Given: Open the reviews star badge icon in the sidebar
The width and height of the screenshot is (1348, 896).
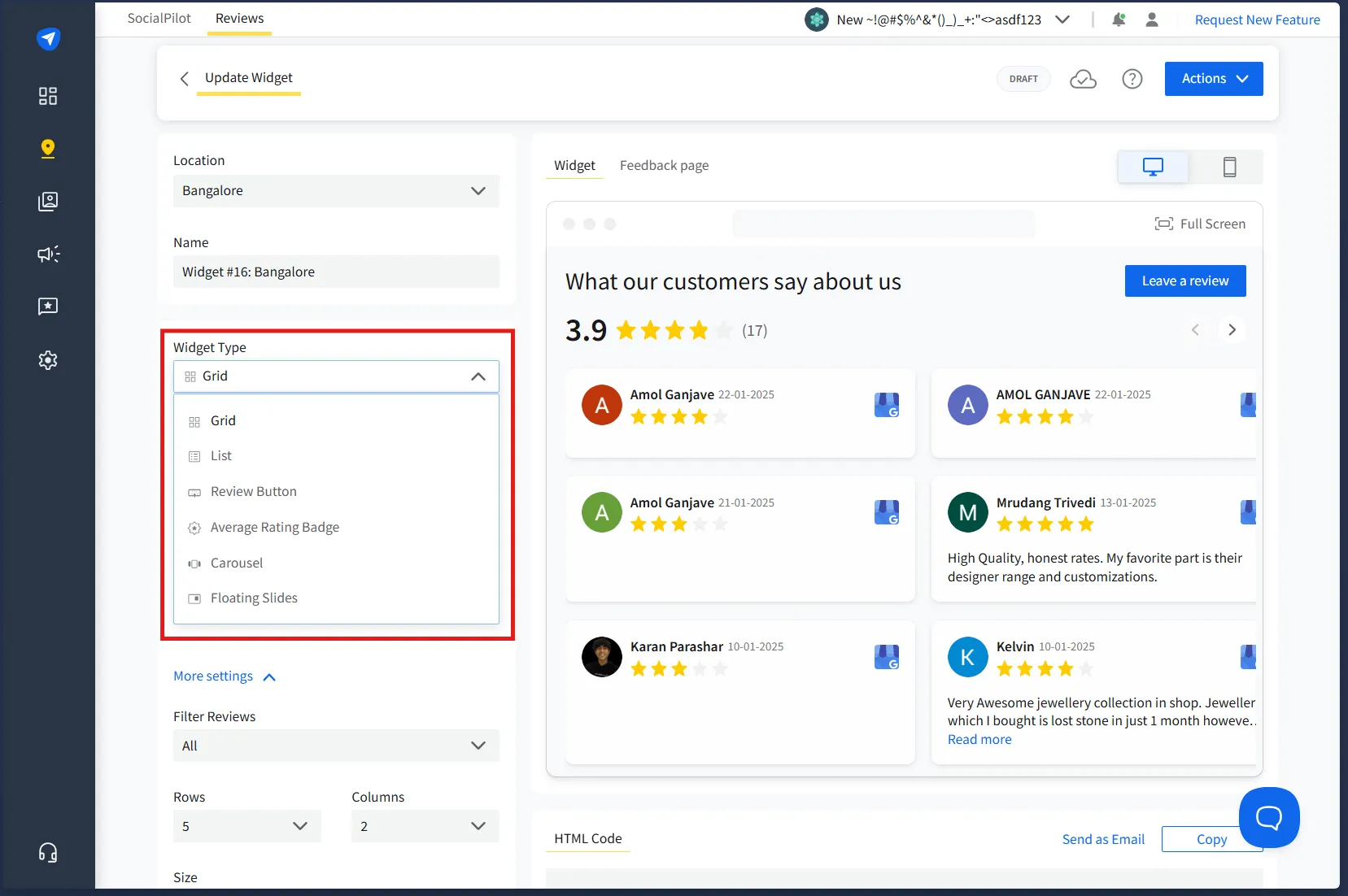Looking at the screenshot, I should [48, 307].
